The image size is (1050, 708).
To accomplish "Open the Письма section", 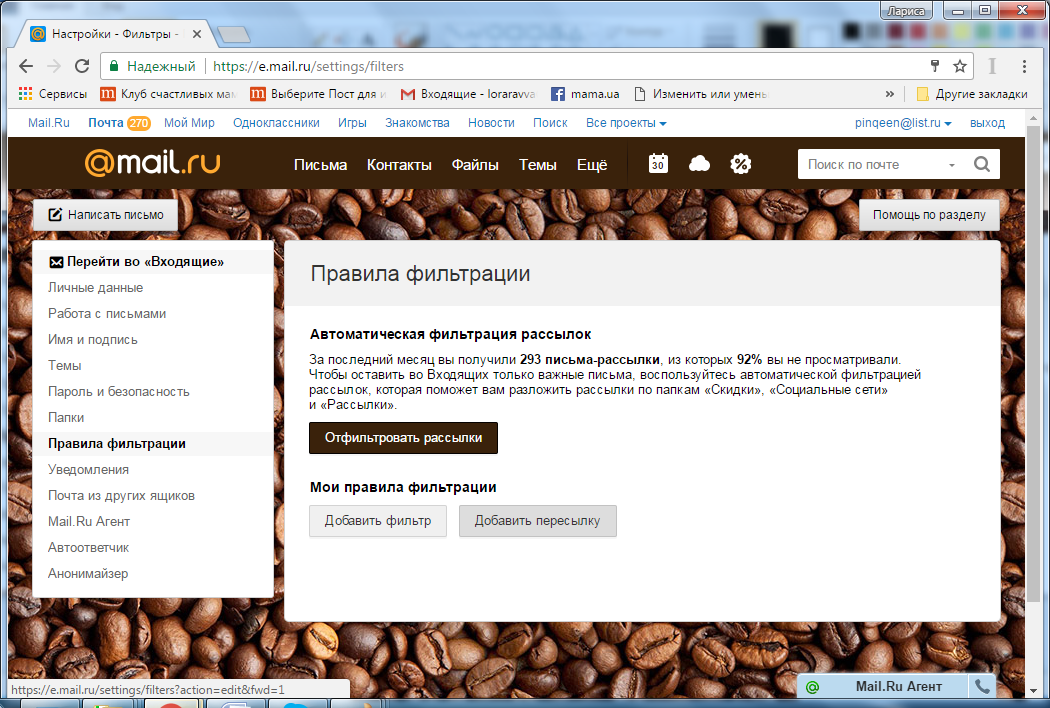I will coord(320,165).
